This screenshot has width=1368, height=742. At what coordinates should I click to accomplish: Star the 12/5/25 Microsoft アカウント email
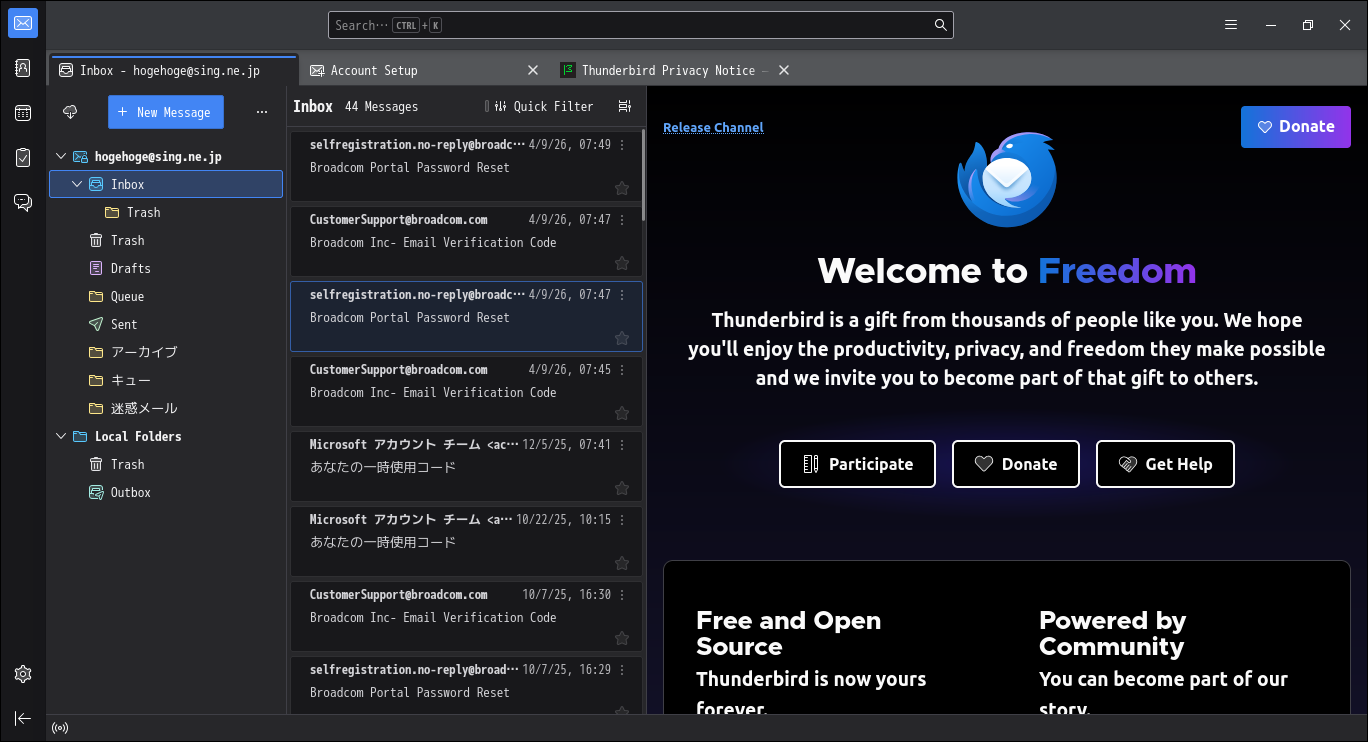(621, 488)
